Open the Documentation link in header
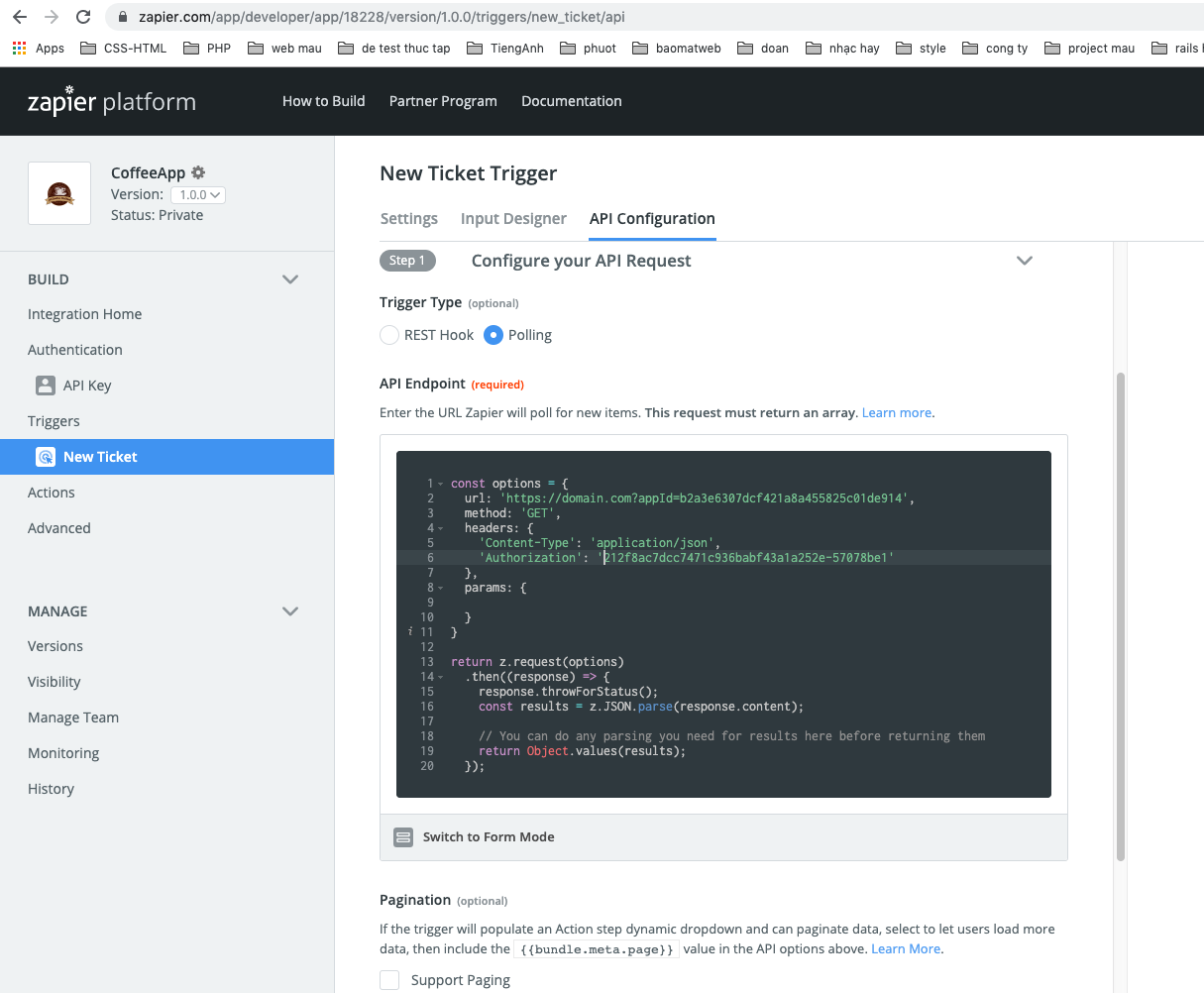Viewport: 1204px width, 993px height. pyautogui.click(x=572, y=101)
